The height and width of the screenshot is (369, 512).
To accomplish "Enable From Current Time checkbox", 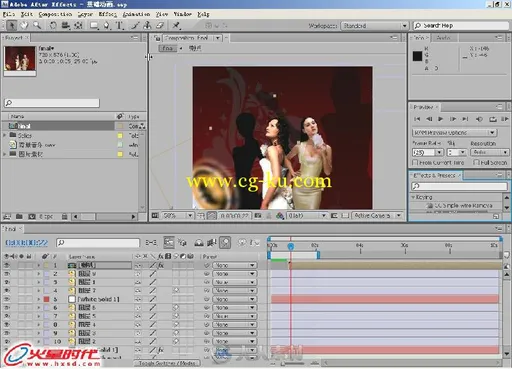I will (x=415, y=162).
